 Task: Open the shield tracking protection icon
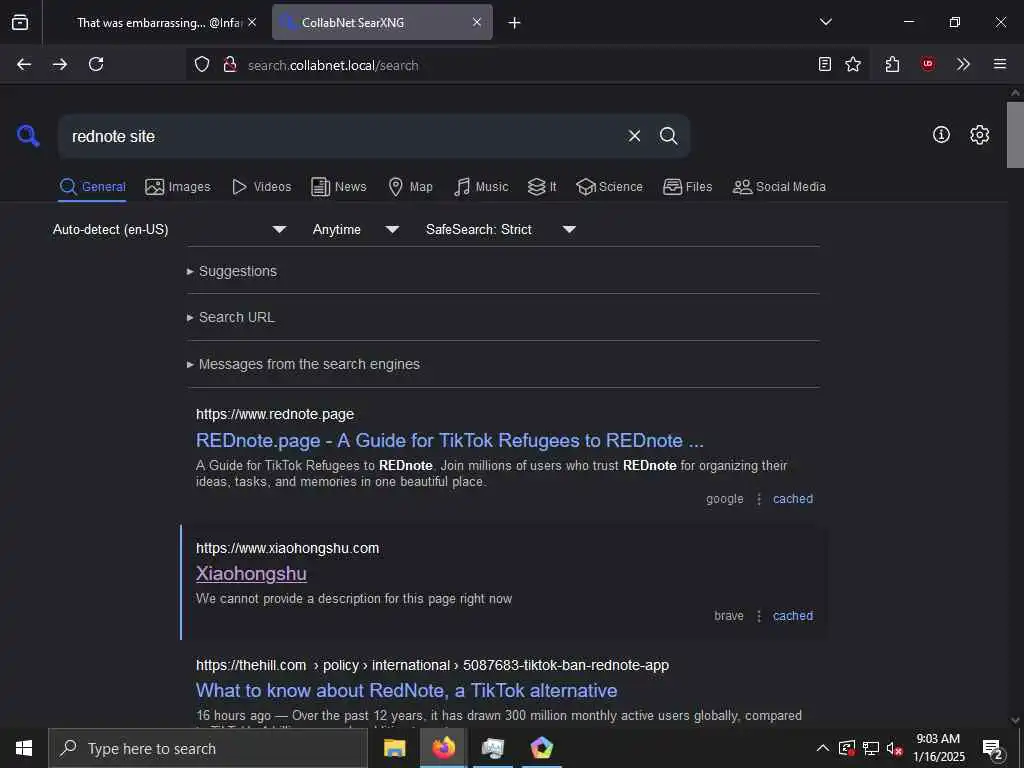click(x=202, y=64)
